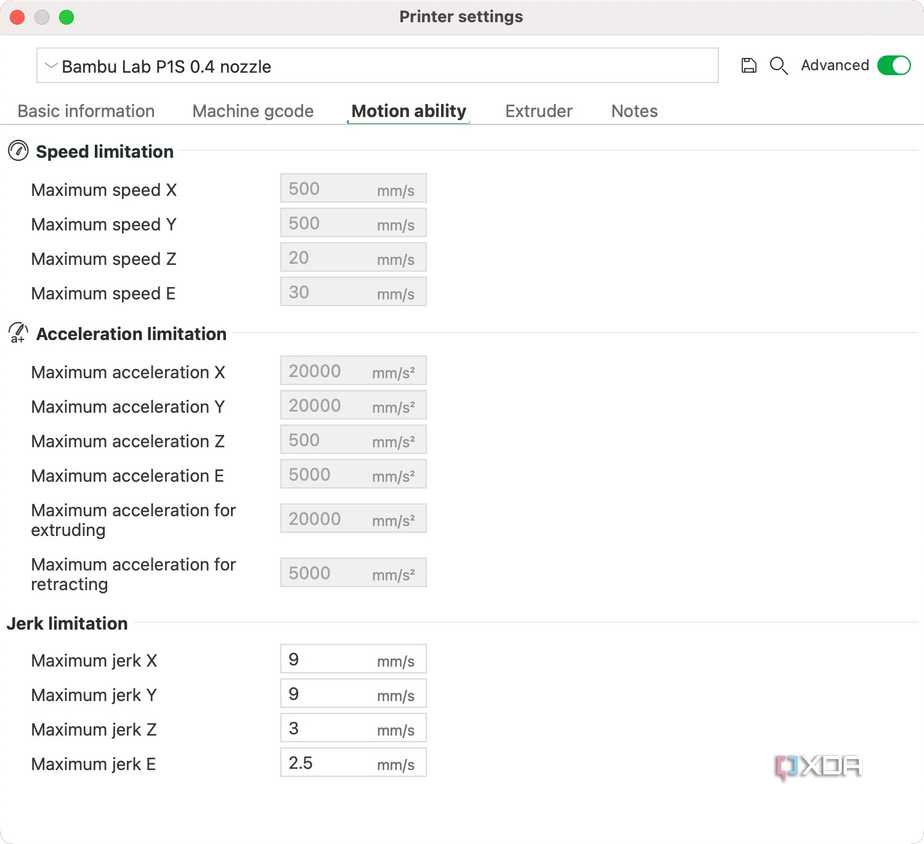Select the Motion ability tab

coord(408,111)
